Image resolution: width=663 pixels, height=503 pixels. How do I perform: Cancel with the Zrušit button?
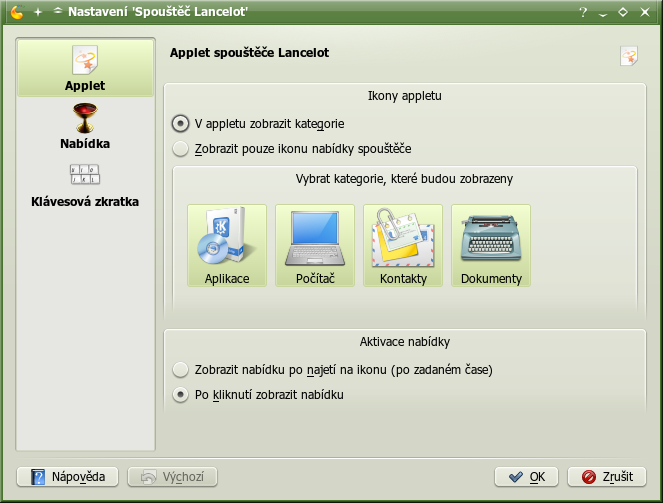(607, 477)
